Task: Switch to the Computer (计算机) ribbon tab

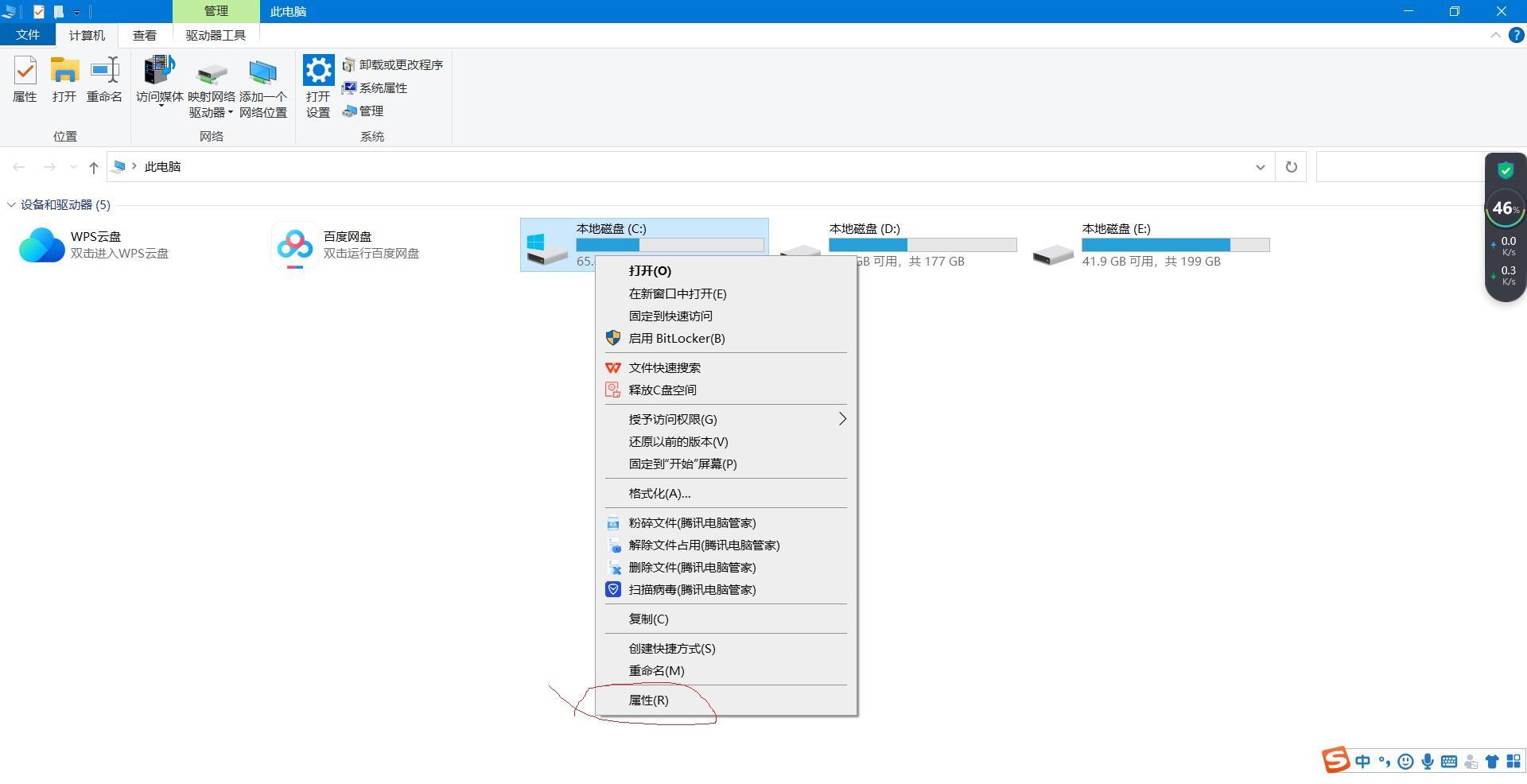Action: tap(87, 35)
